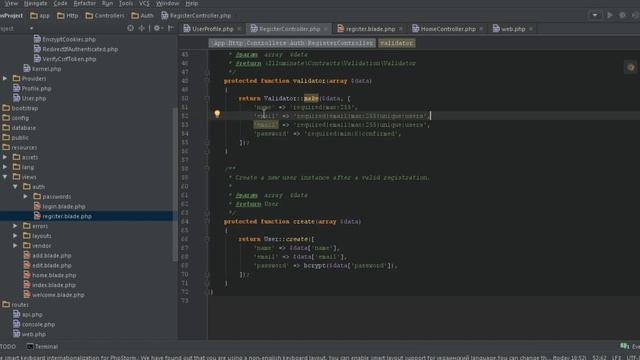Expand the errors folder
The width and height of the screenshot is (640, 360).
(x=15, y=226)
